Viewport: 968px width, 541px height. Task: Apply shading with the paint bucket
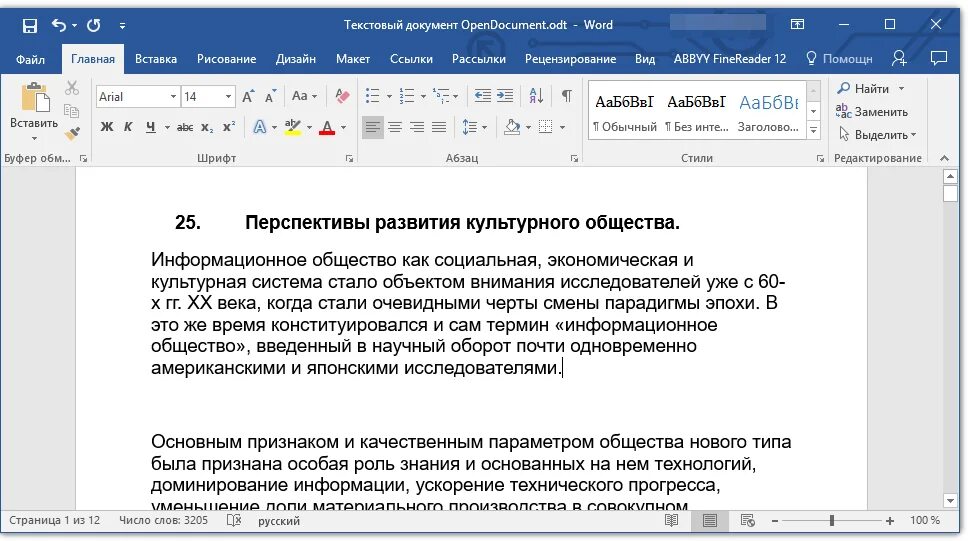point(512,127)
